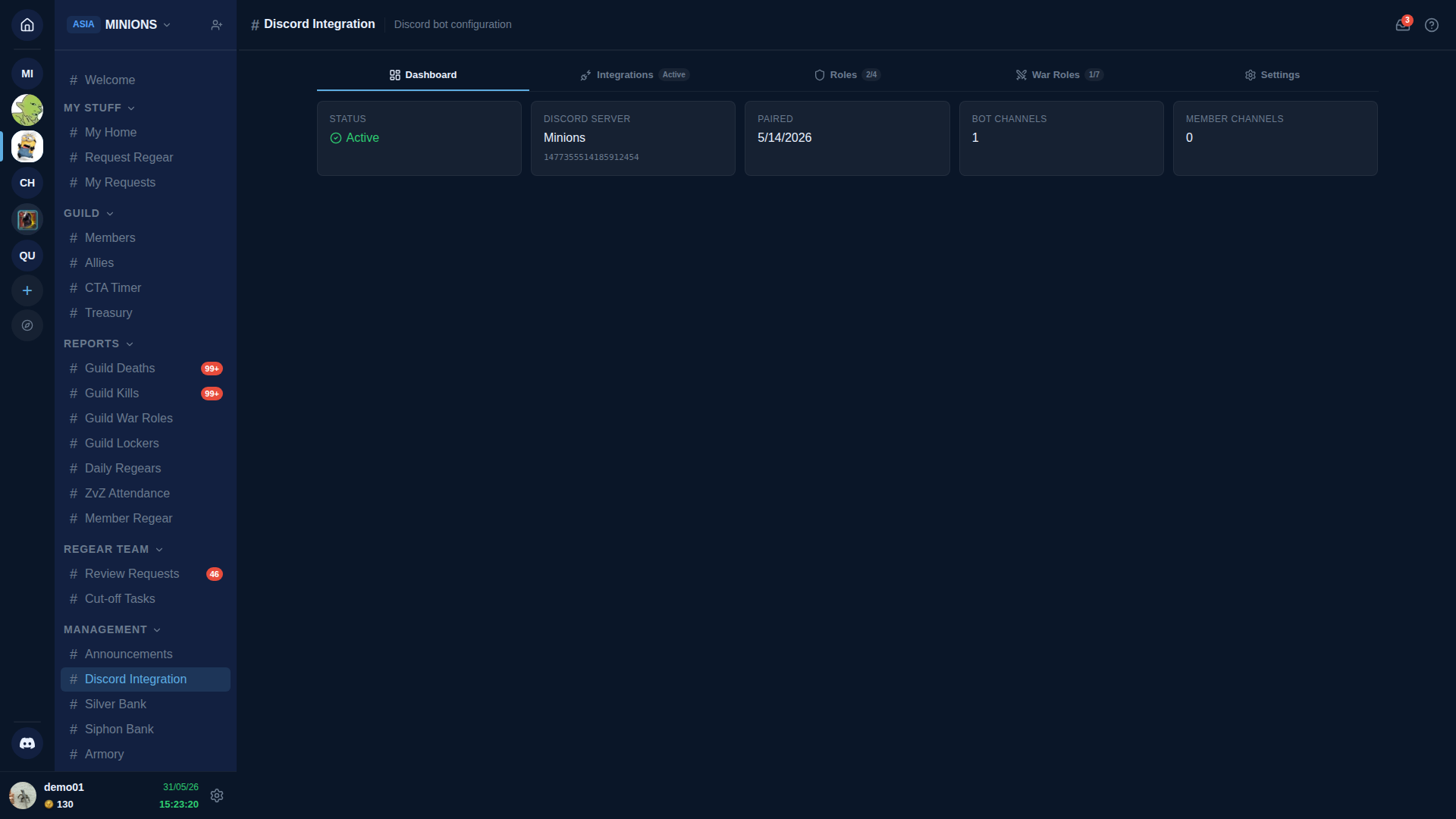Collapse the MY STUFF section

click(99, 108)
